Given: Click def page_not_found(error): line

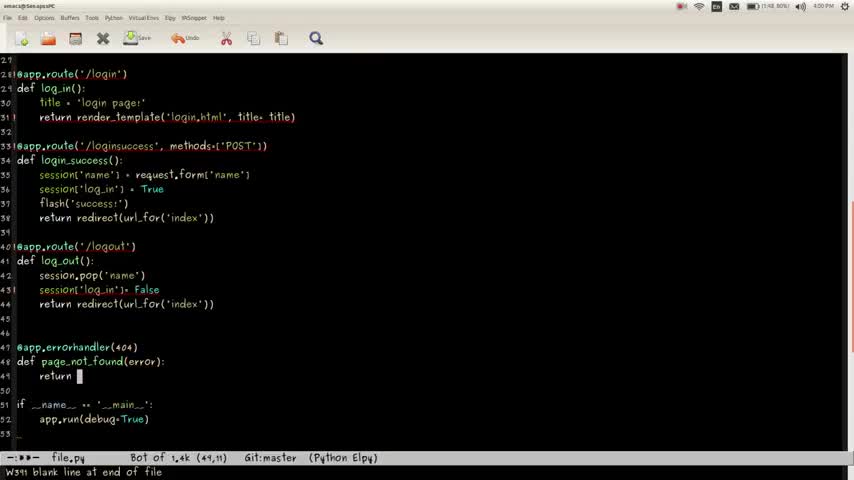Looking at the screenshot, I should [90, 362].
